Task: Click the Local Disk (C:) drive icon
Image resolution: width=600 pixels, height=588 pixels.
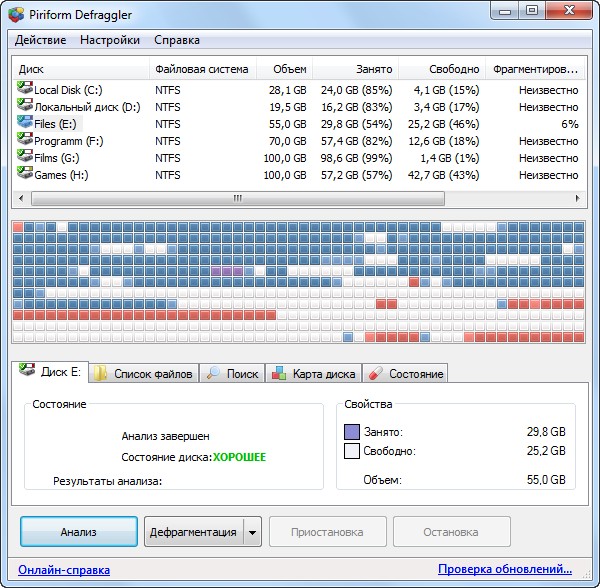Action: (x=25, y=89)
